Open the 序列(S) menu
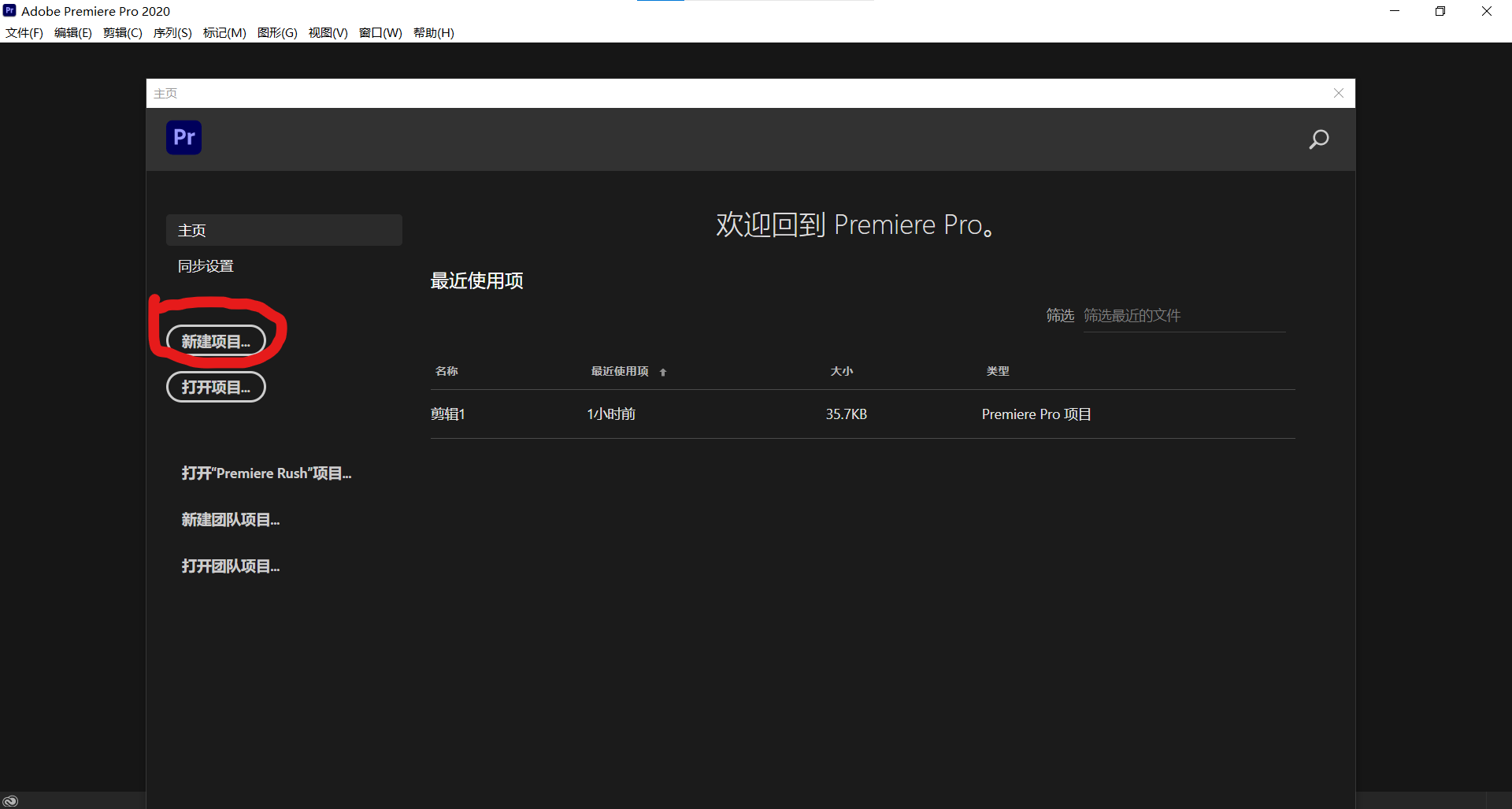Screen dimensions: 1512x809 pos(172,32)
